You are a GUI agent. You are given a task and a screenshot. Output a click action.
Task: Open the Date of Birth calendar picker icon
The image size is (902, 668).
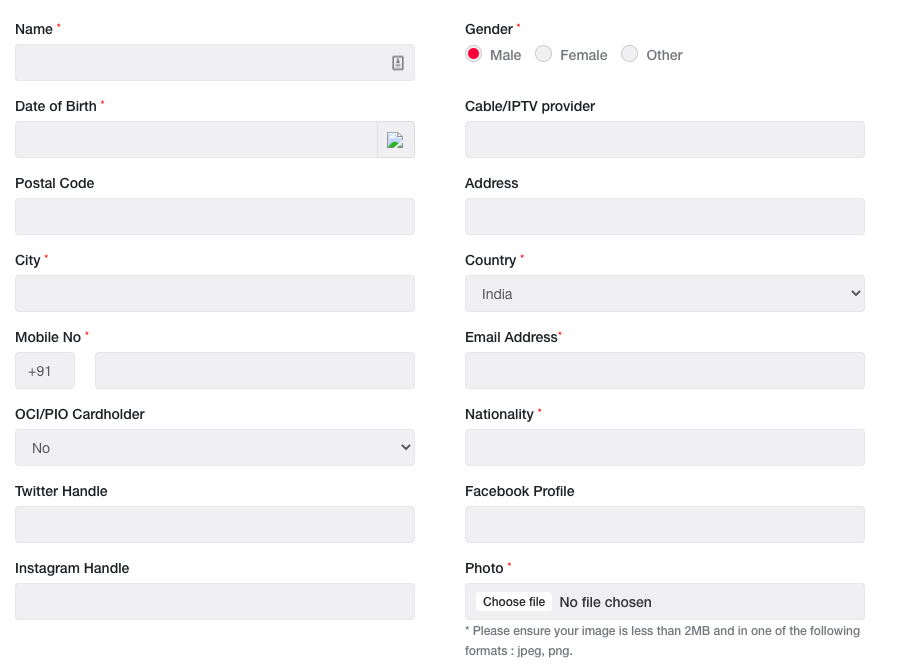coord(395,140)
